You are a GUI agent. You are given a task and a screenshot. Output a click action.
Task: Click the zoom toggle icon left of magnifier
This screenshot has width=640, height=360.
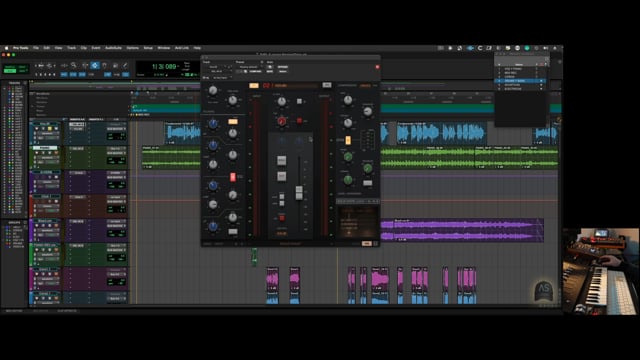click(x=64, y=65)
